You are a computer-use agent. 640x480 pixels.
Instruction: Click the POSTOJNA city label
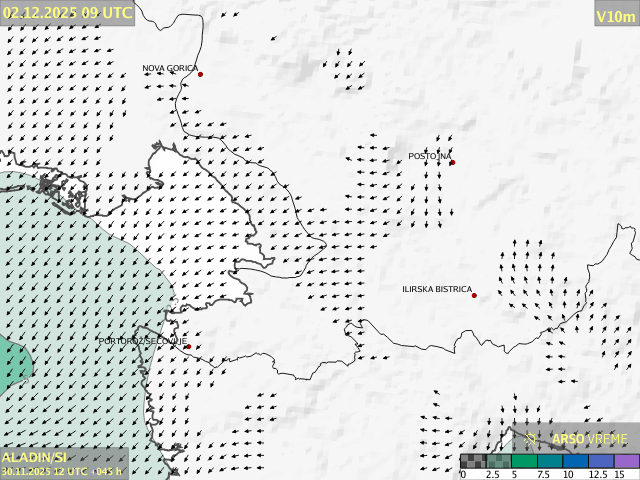coord(429,156)
